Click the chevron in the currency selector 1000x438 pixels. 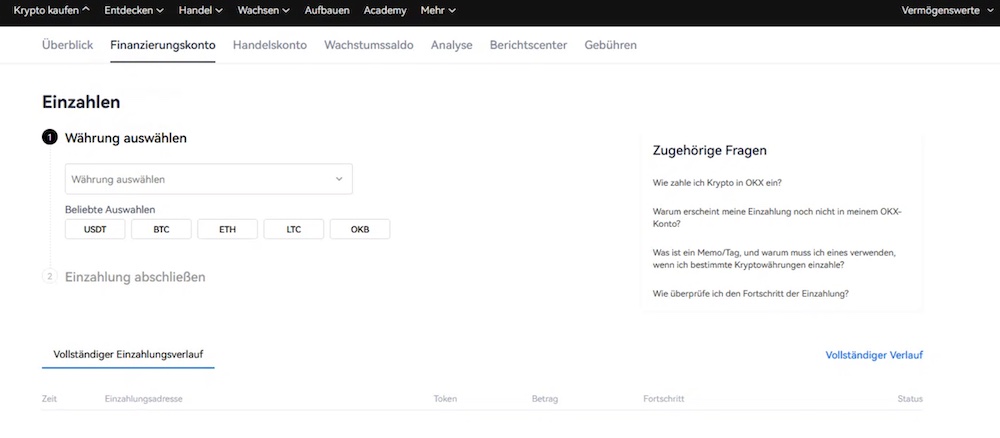click(x=339, y=179)
